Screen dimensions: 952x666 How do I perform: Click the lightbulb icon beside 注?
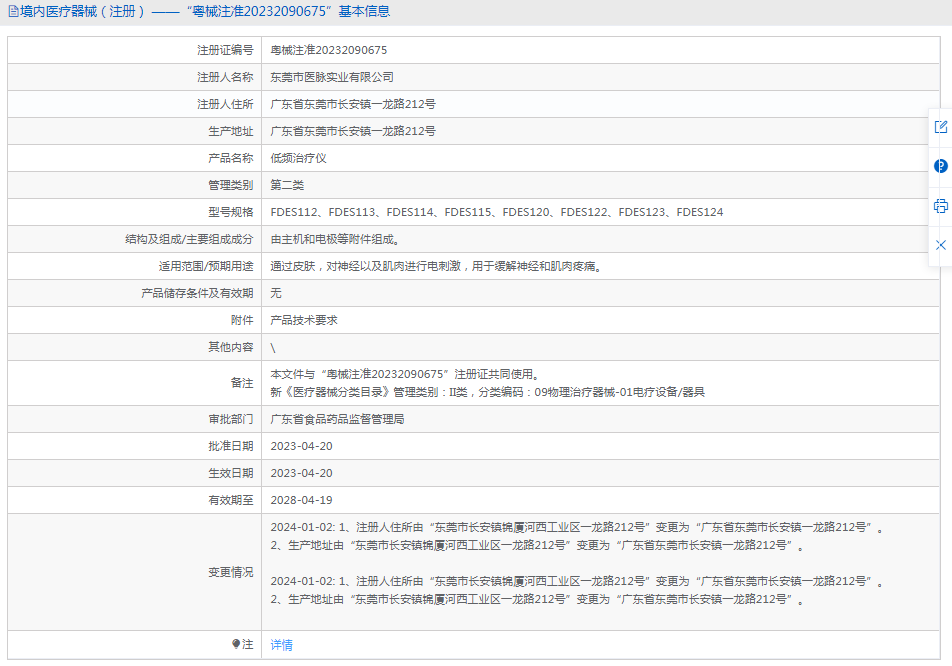tap(236, 644)
